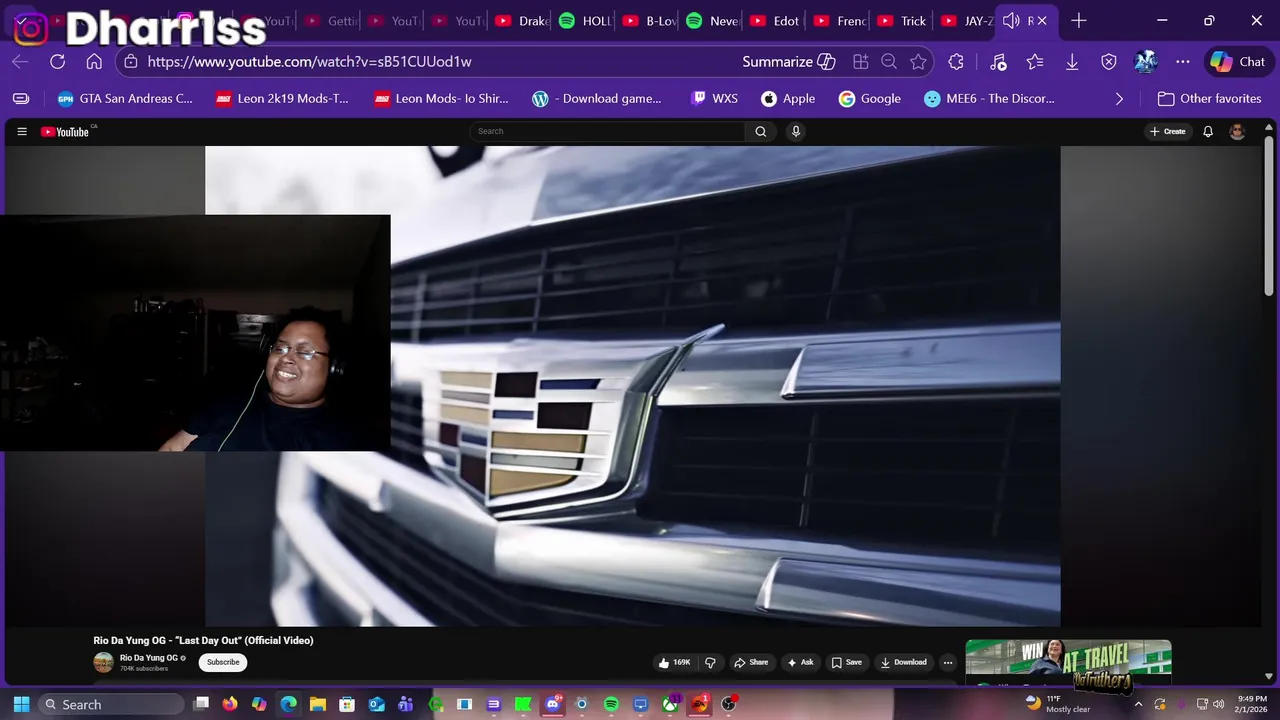Open browser extensions puzzle icon
This screenshot has height=720, width=1280.
point(956,62)
